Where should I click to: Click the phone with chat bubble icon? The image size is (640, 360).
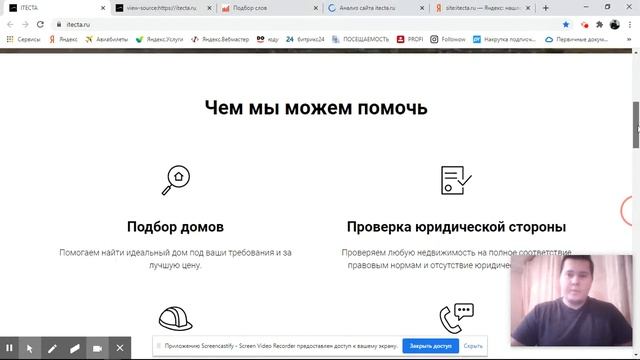pos(456,318)
